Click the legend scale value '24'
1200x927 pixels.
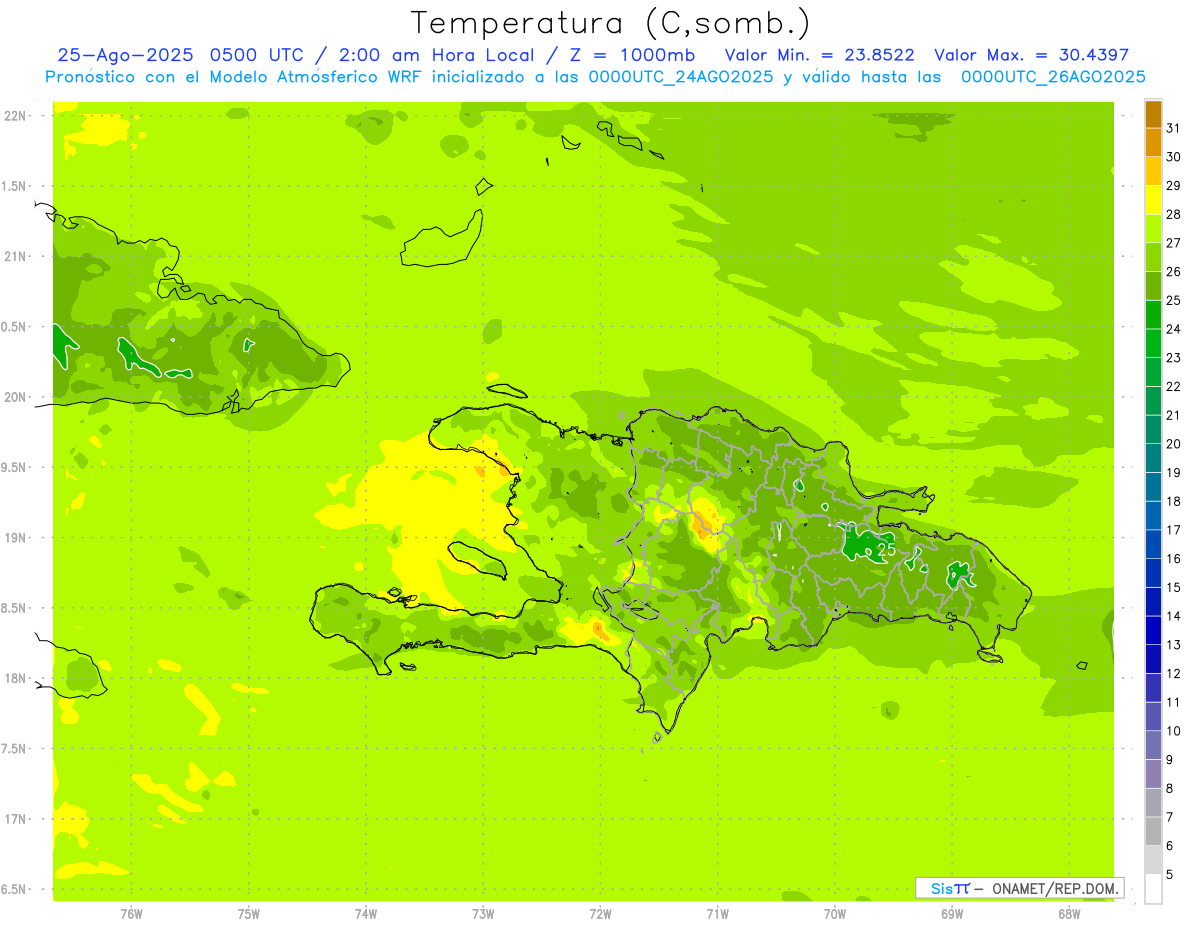pos(1173,329)
